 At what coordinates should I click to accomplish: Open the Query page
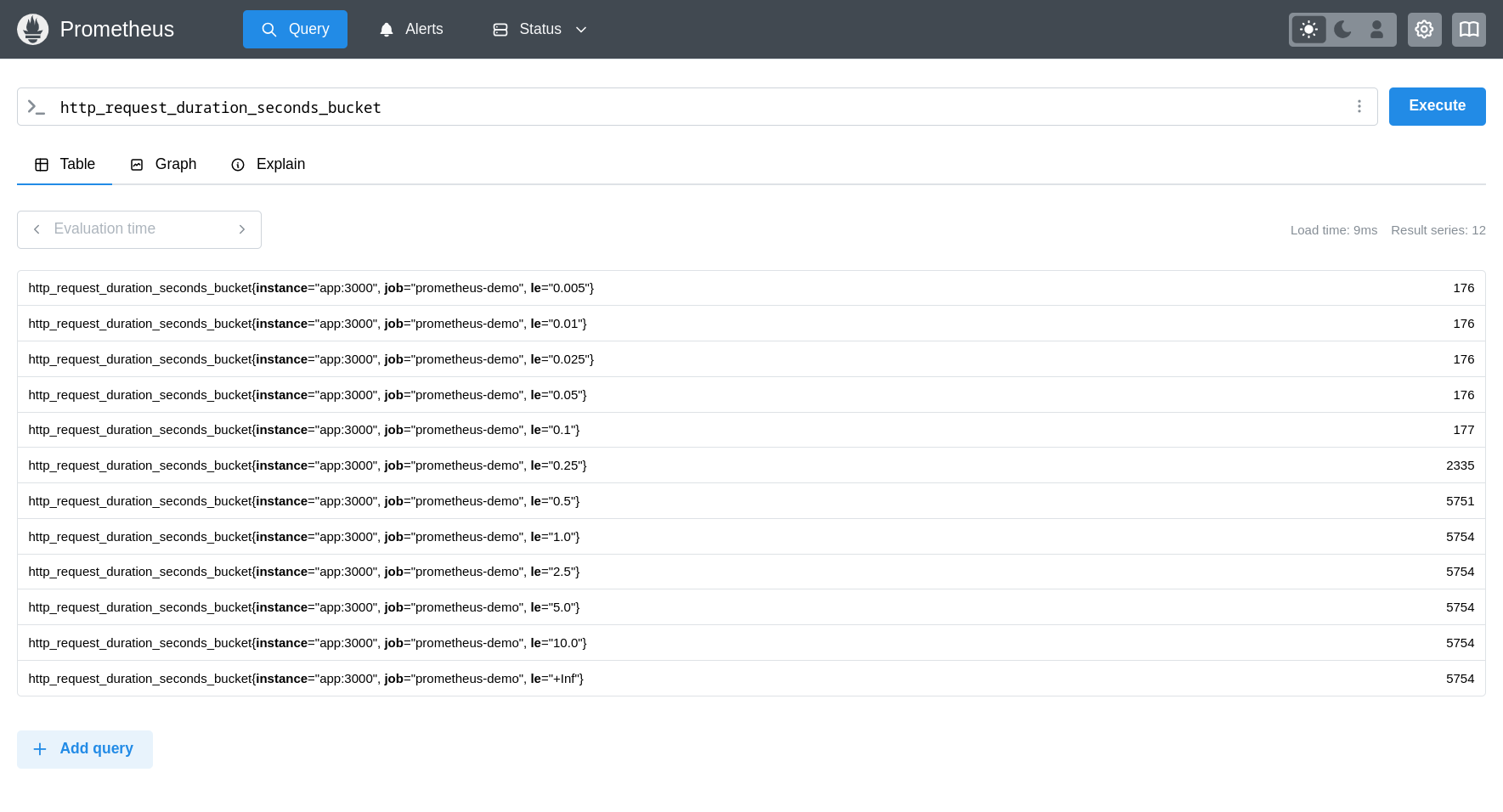[295, 29]
